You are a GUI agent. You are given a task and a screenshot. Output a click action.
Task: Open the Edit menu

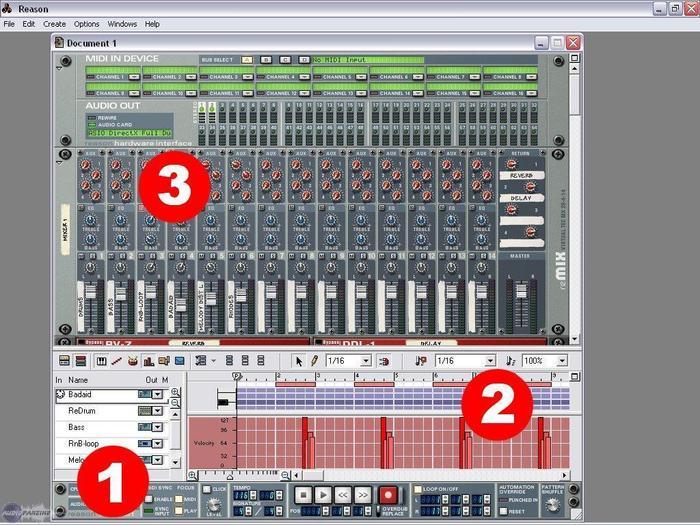coord(29,24)
